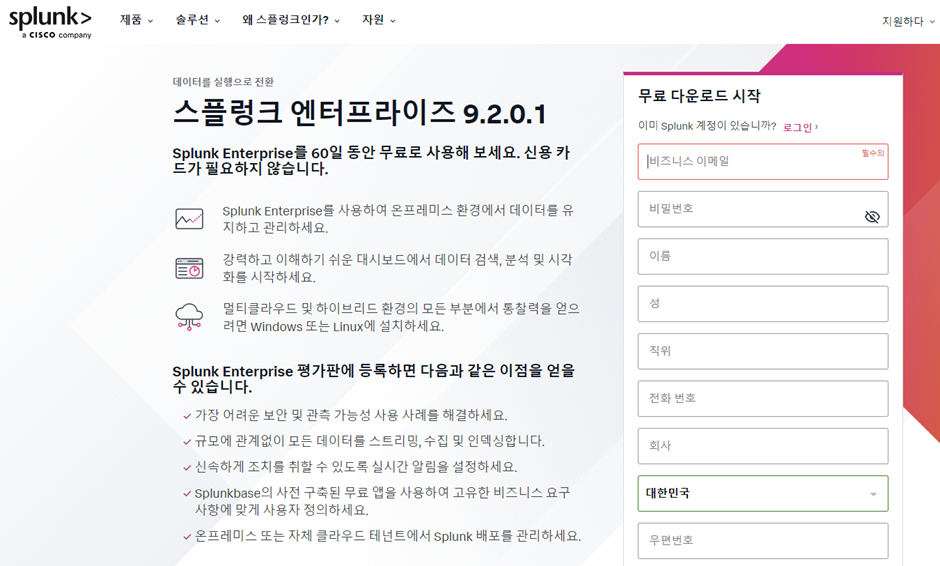Click the 로그인 link
940x566 pixels.
click(x=800, y=127)
